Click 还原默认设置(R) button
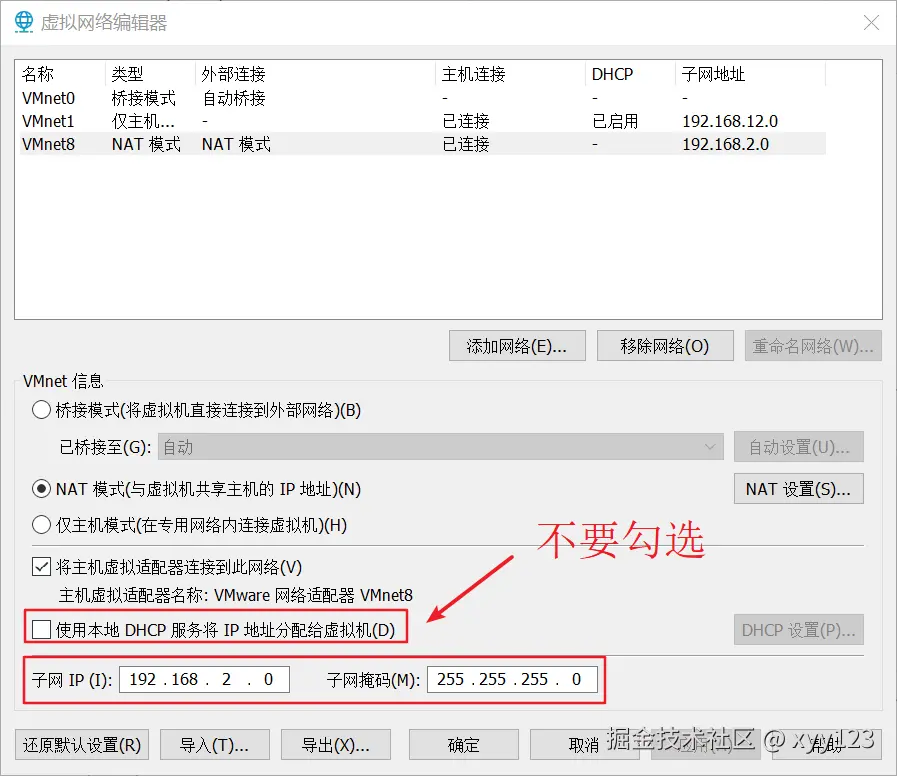This screenshot has height=776, width=897. [82, 745]
